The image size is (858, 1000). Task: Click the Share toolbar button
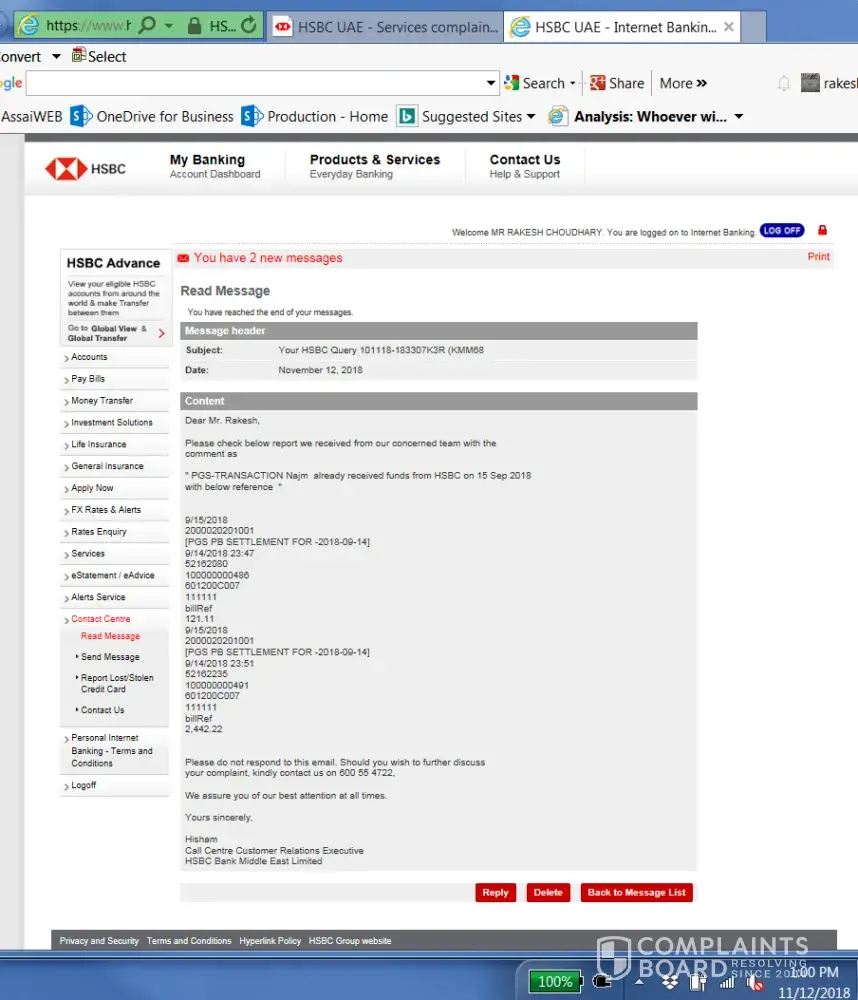point(617,83)
